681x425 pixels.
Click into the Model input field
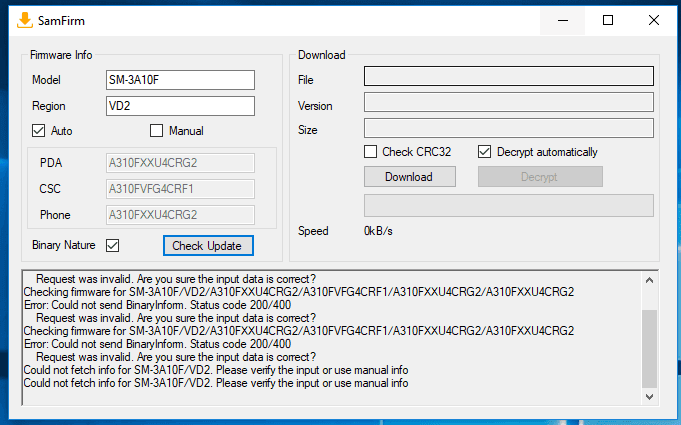coord(180,80)
